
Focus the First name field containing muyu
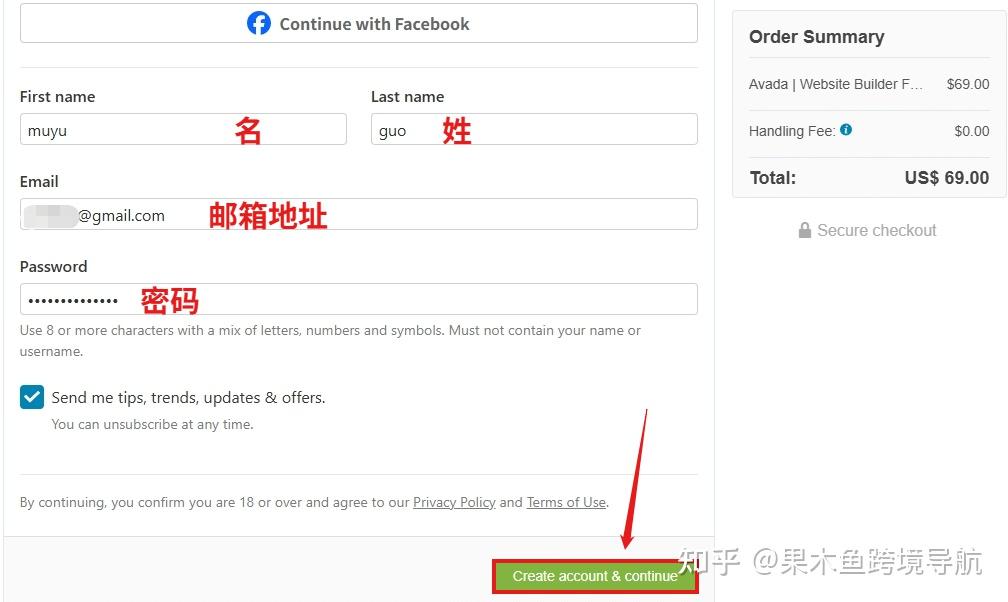183,129
